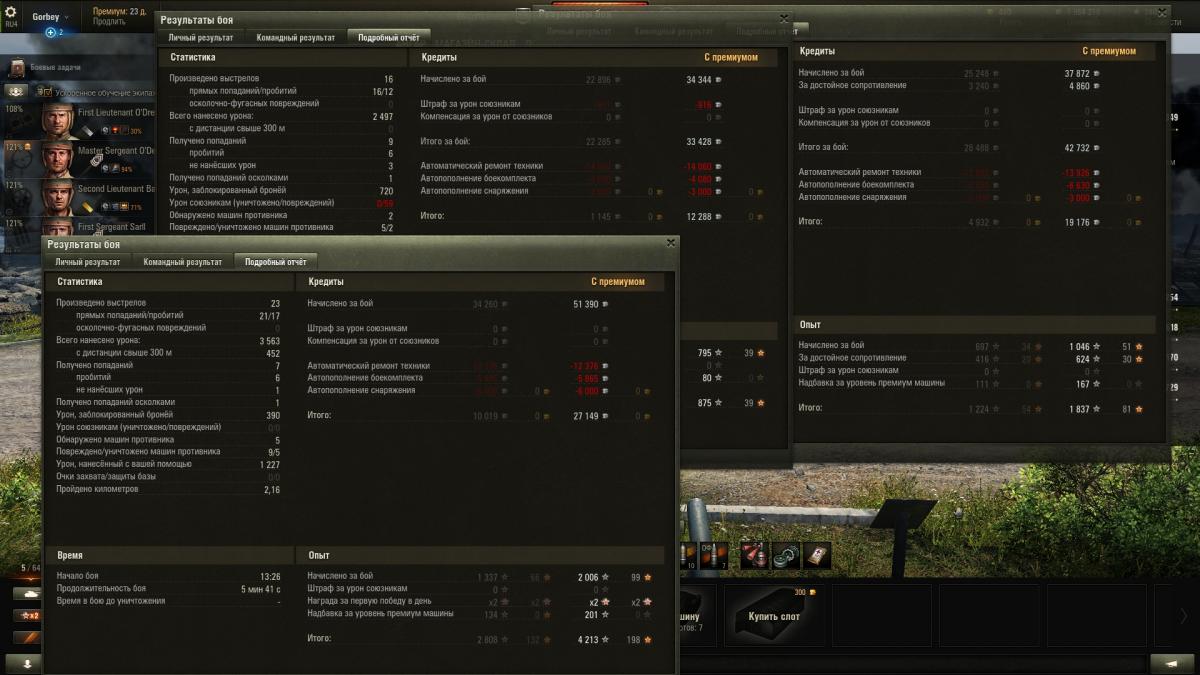Screen dimensions: 1200x675
Task: Click the repair kit gears consumable slot
Action: [x=786, y=556]
